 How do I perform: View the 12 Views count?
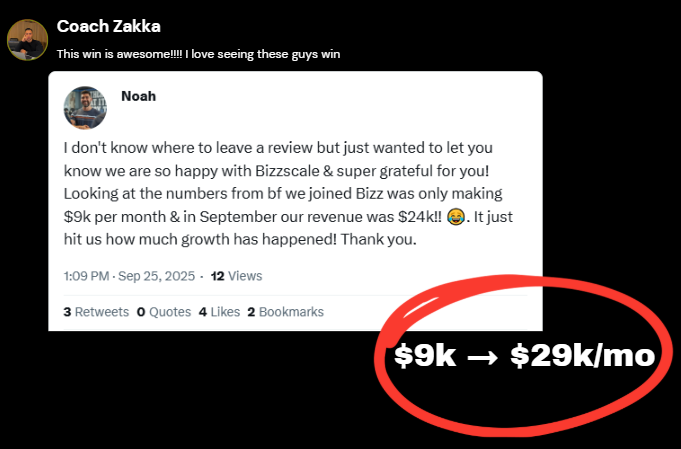[x=237, y=276]
